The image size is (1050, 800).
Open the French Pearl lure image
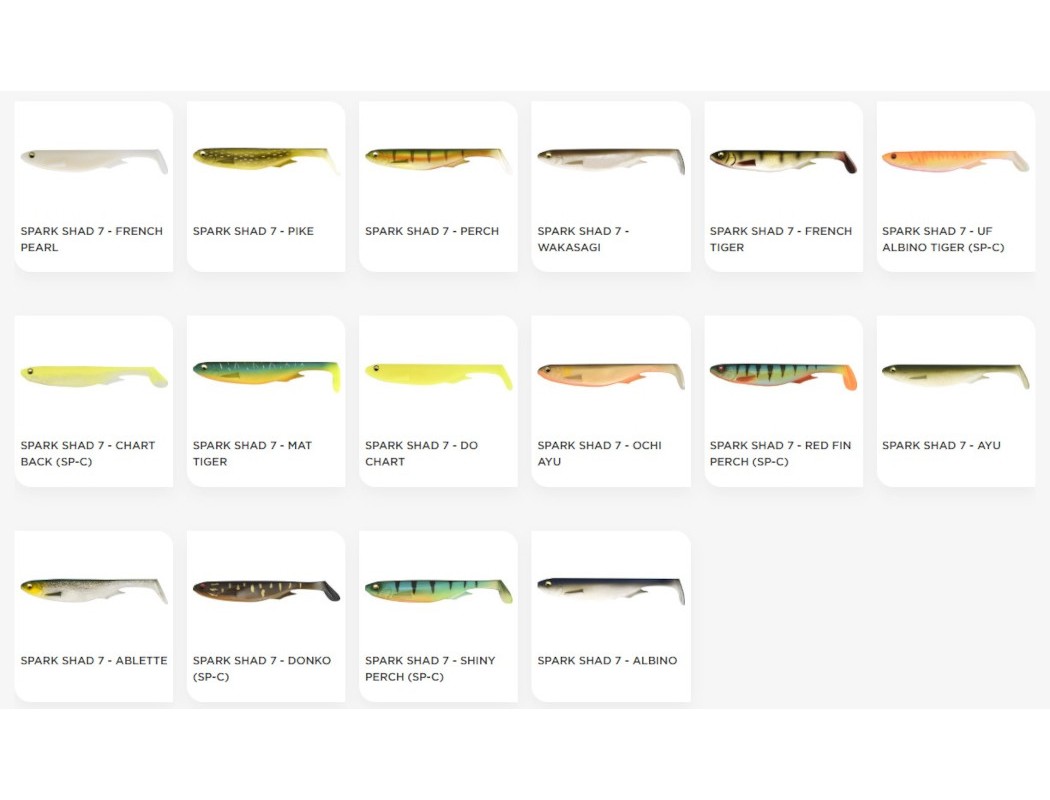[94, 161]
